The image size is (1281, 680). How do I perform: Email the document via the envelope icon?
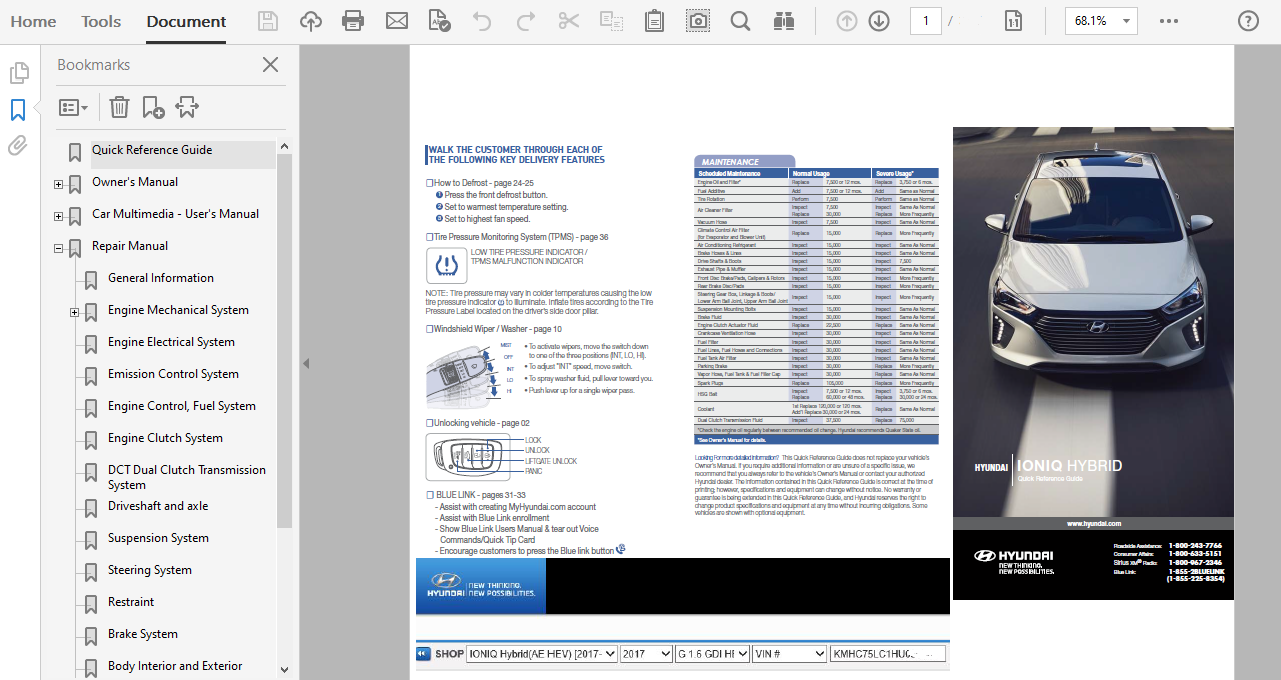396,19
